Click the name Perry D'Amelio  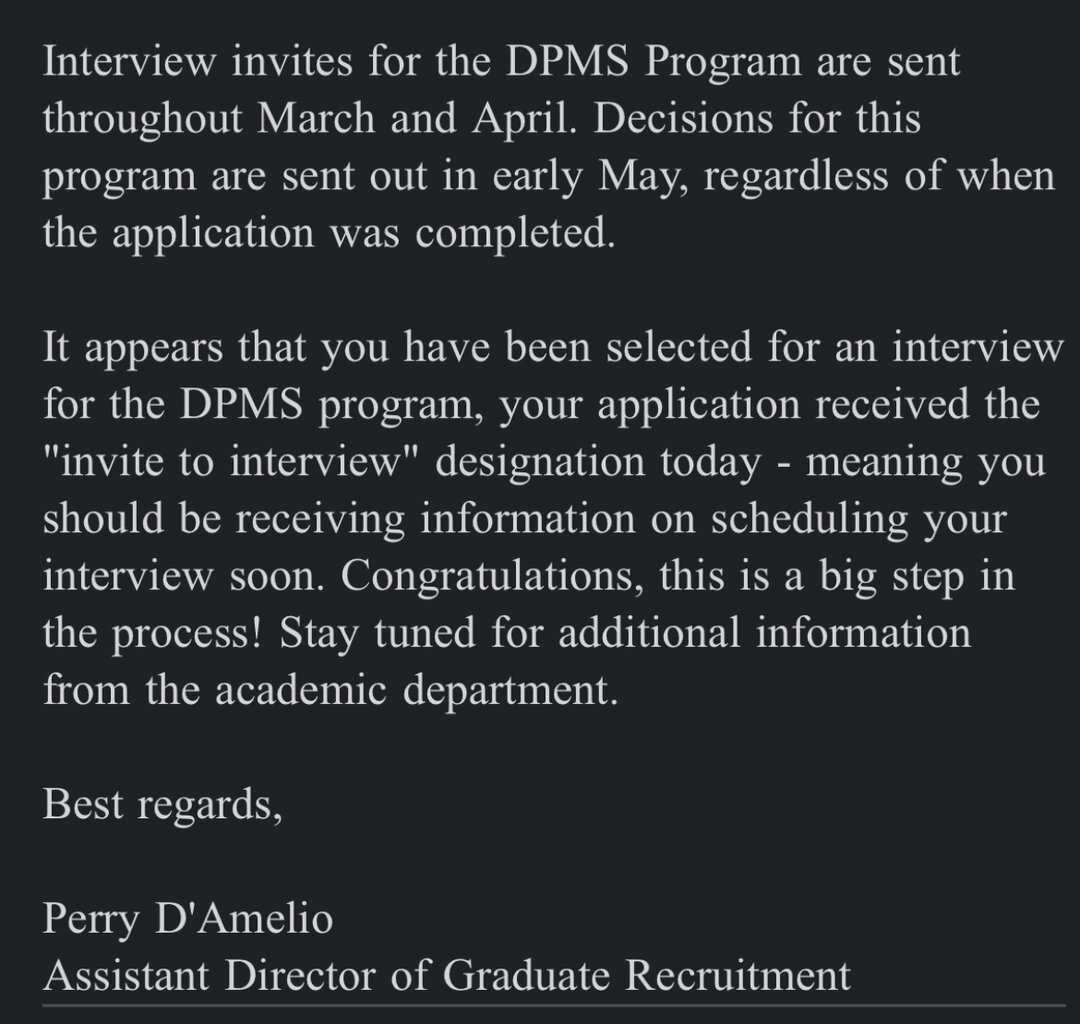coord(187,919)
